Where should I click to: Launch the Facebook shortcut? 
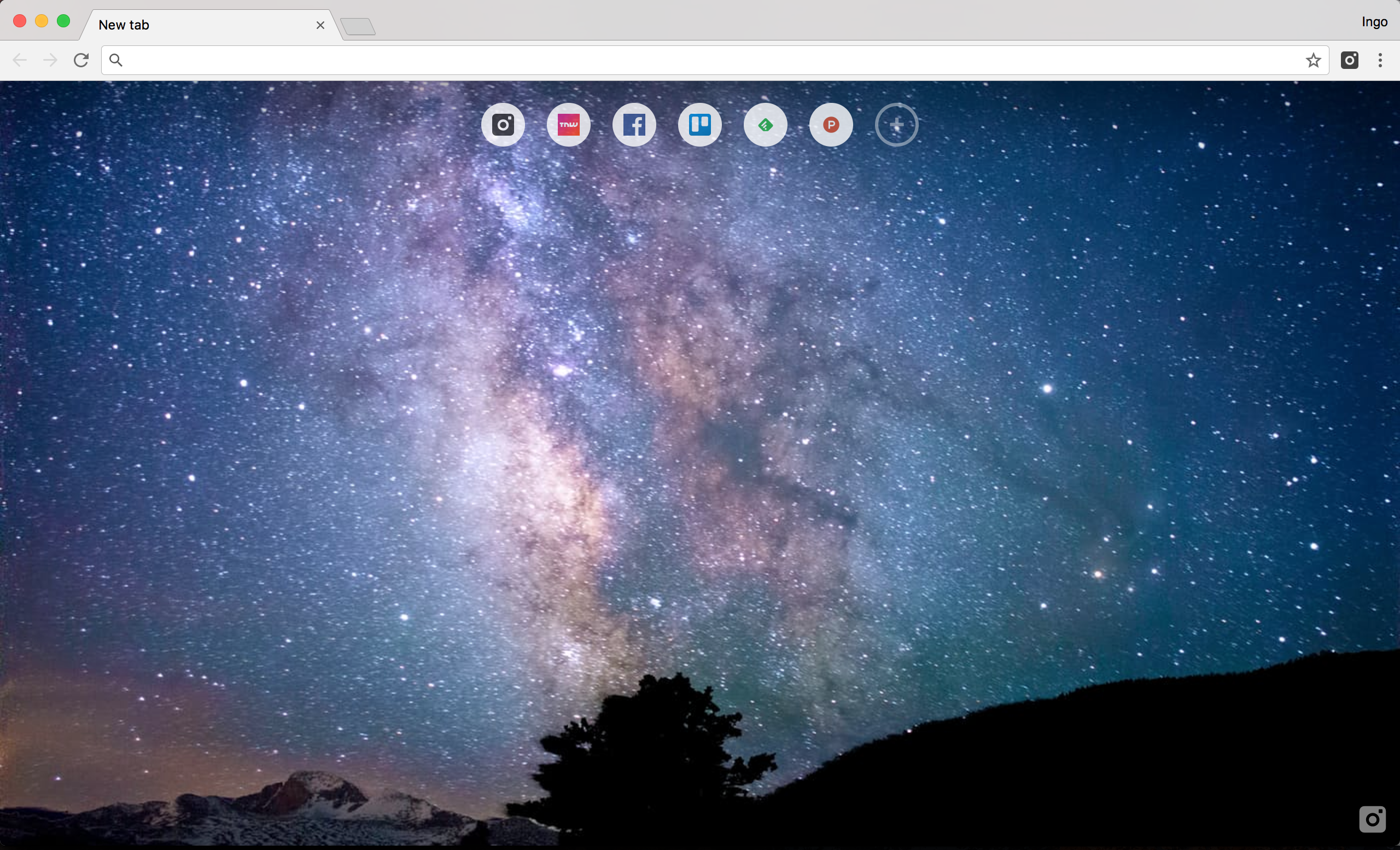[634, 124]
